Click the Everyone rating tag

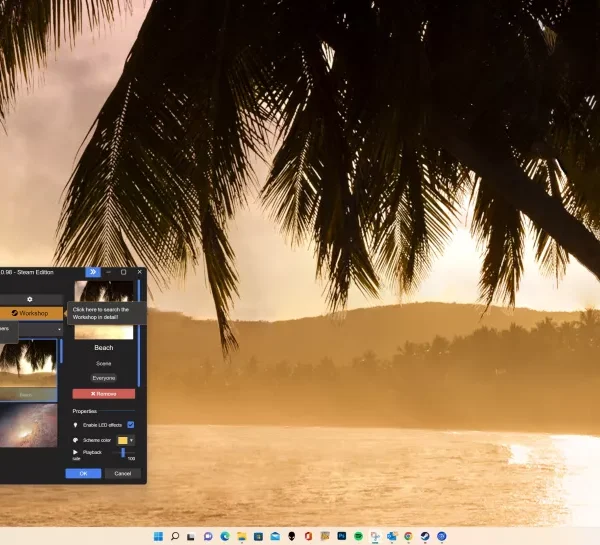pyautogui.click(x=103, y=378)
